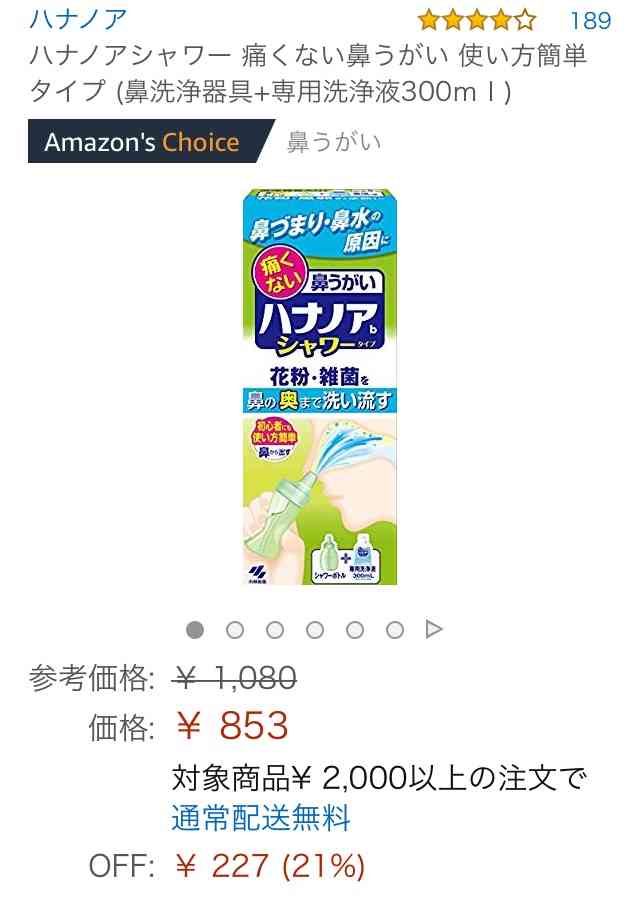
Task: Select the fifth image carousel dot
Action: pyautogui.click(x=355, y=630)
